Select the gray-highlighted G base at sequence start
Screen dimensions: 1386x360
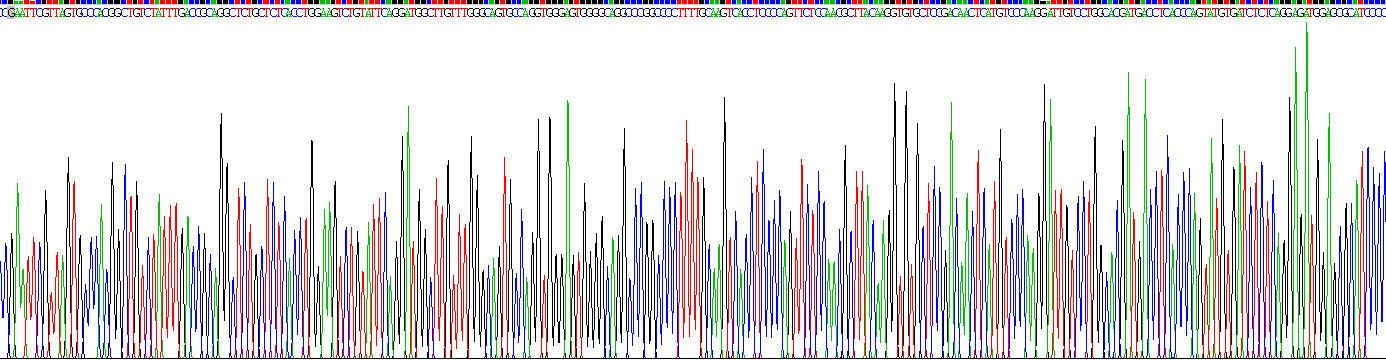tap(11, 12)
